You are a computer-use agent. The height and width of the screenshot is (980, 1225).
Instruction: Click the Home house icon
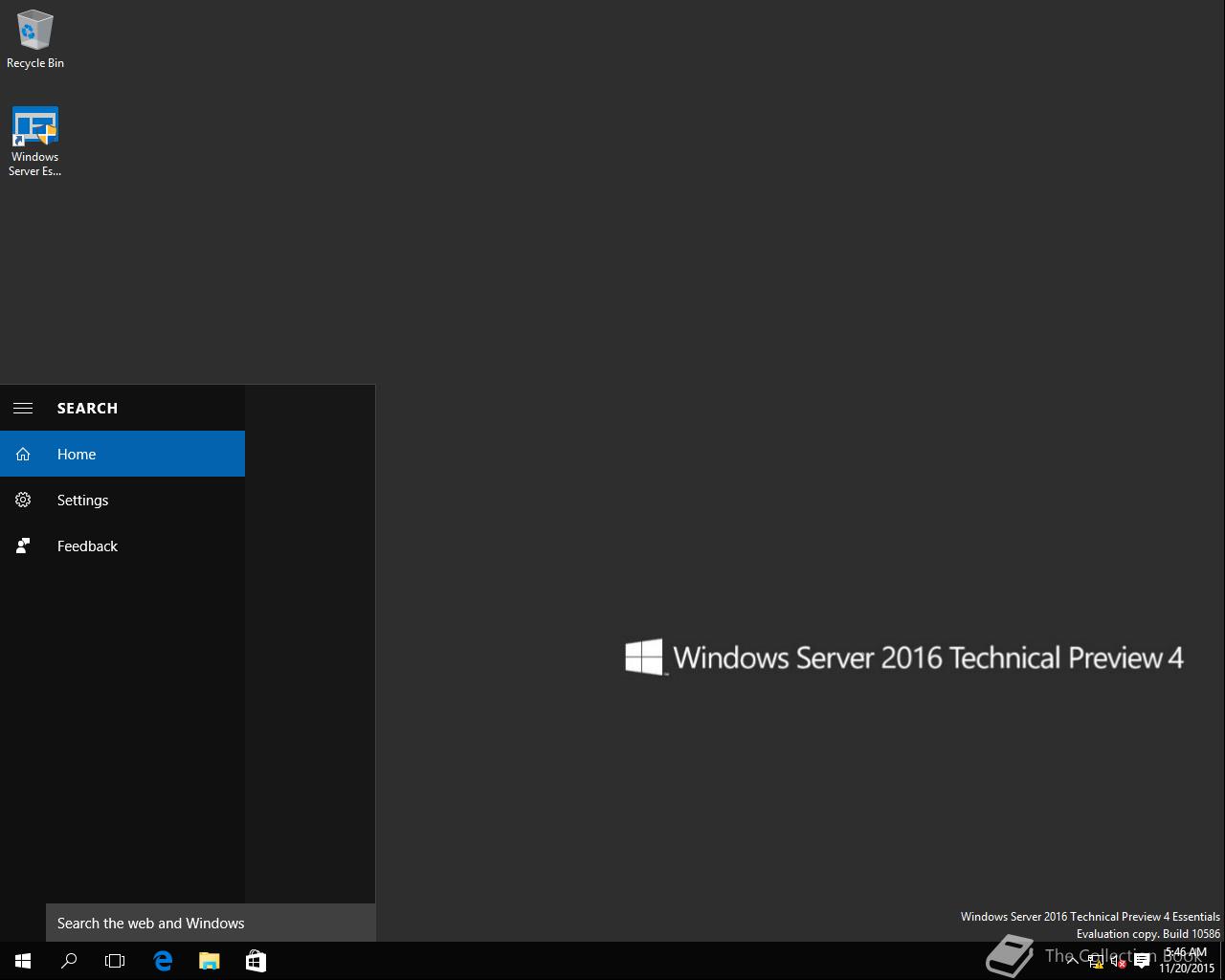coord(23,454)
